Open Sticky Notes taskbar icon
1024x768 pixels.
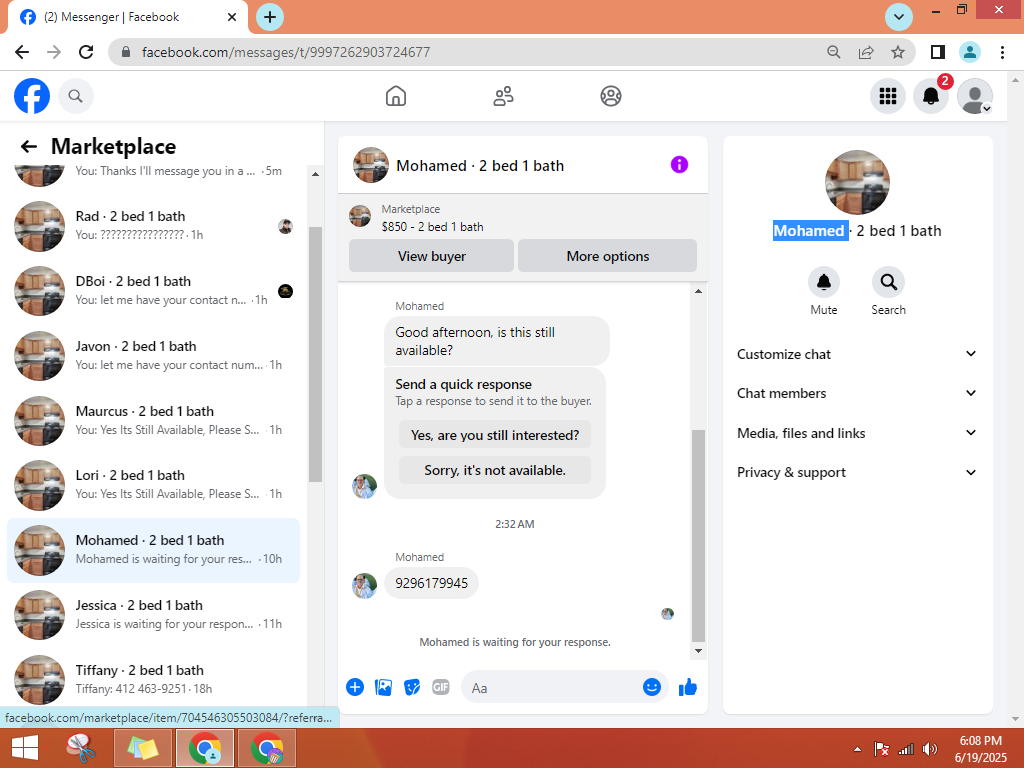pos(143,748)
